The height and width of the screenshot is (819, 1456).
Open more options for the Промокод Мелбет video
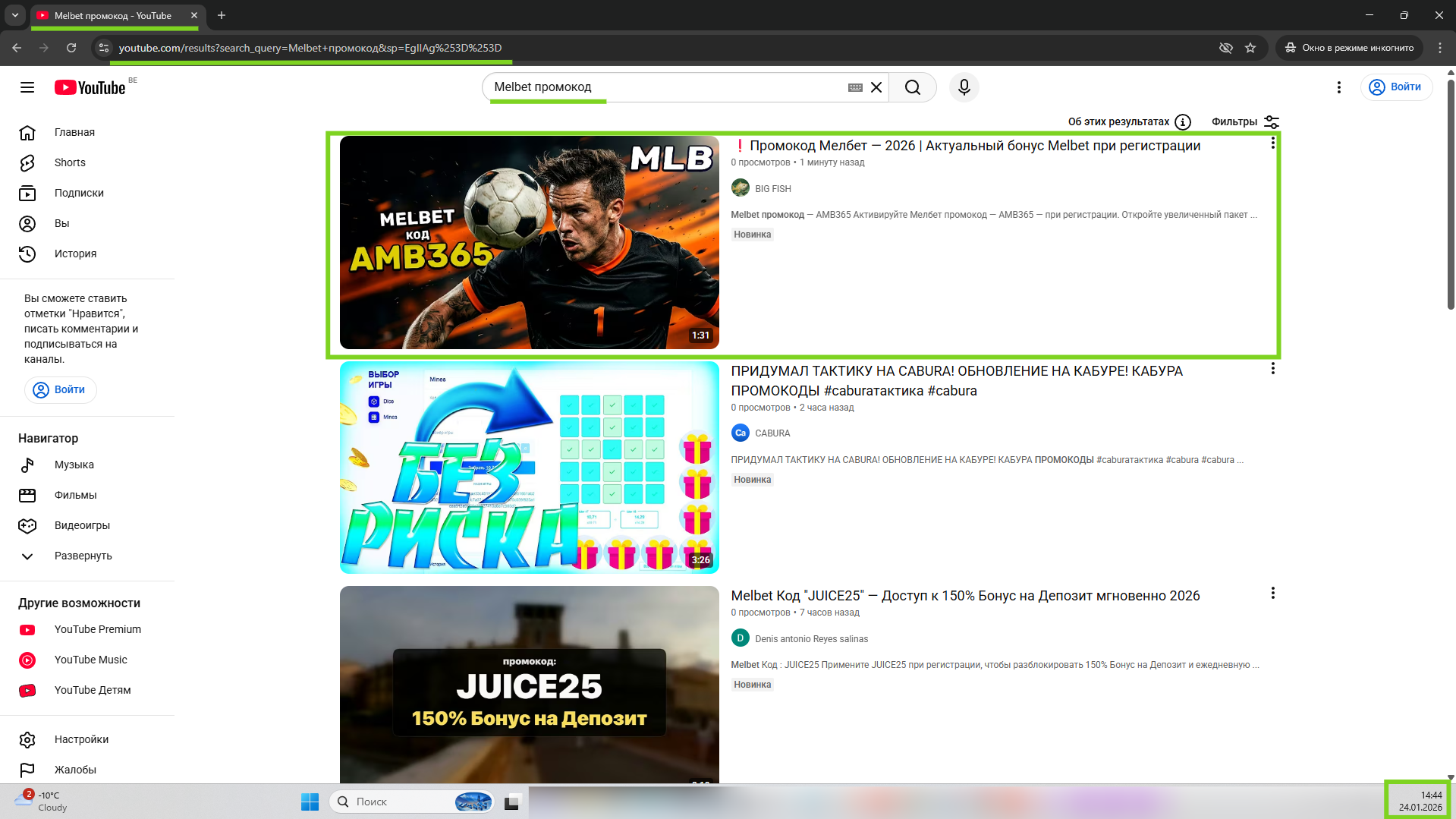[1273, 143]
